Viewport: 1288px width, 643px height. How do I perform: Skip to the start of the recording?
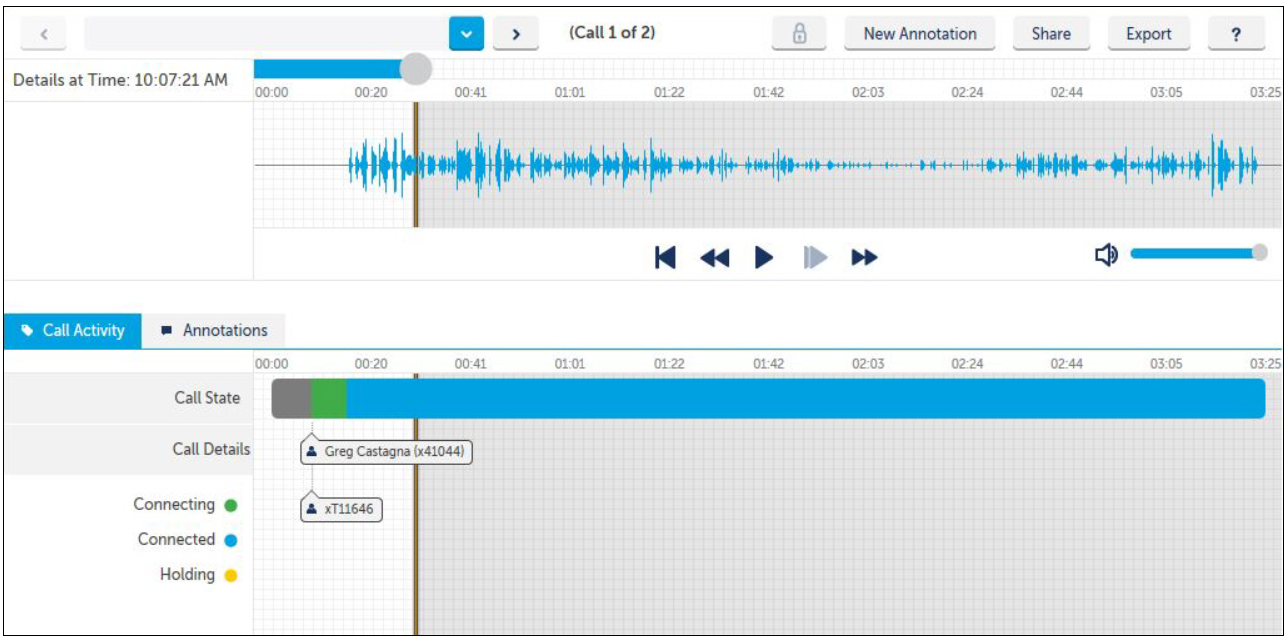[x=665, y=258]
